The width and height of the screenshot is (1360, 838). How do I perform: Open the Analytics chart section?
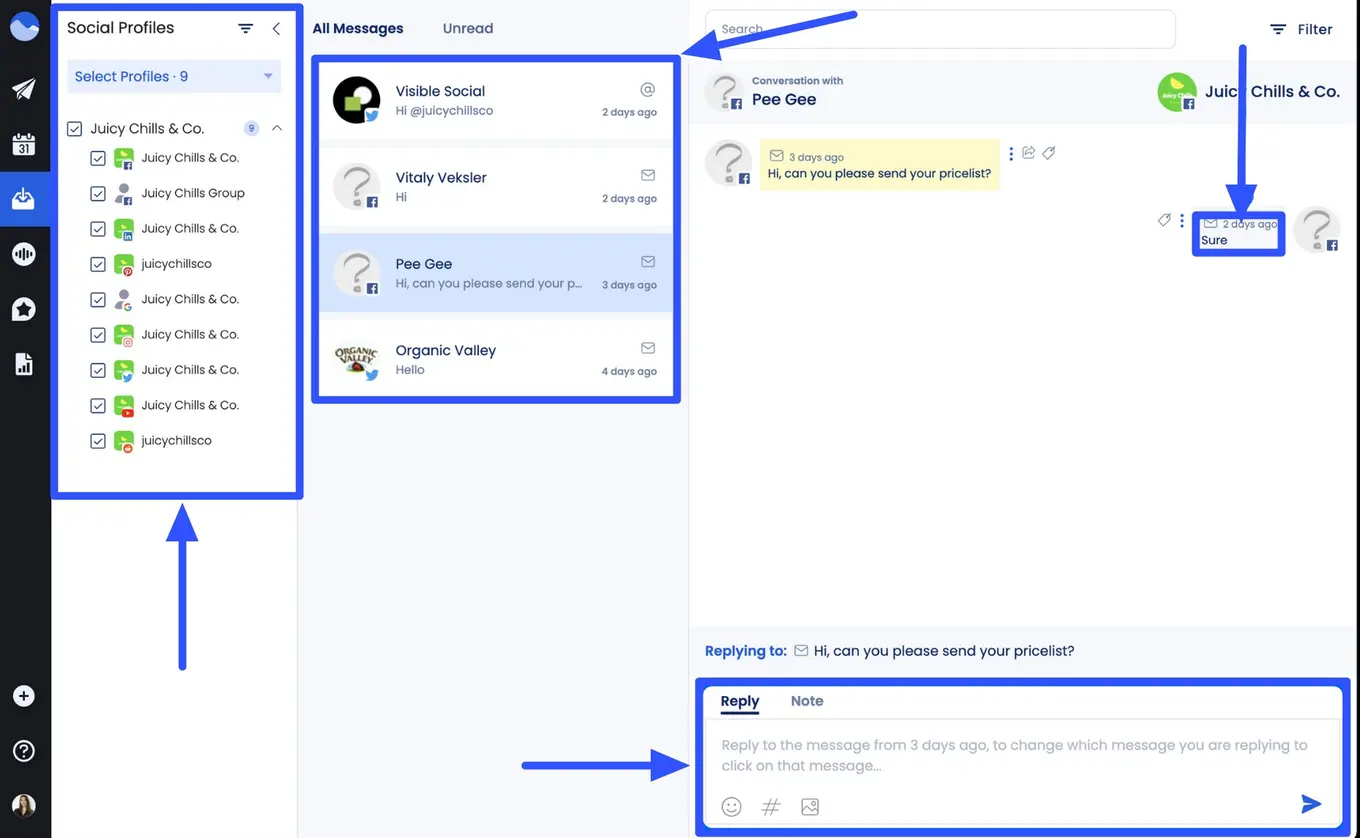[24, 364]
